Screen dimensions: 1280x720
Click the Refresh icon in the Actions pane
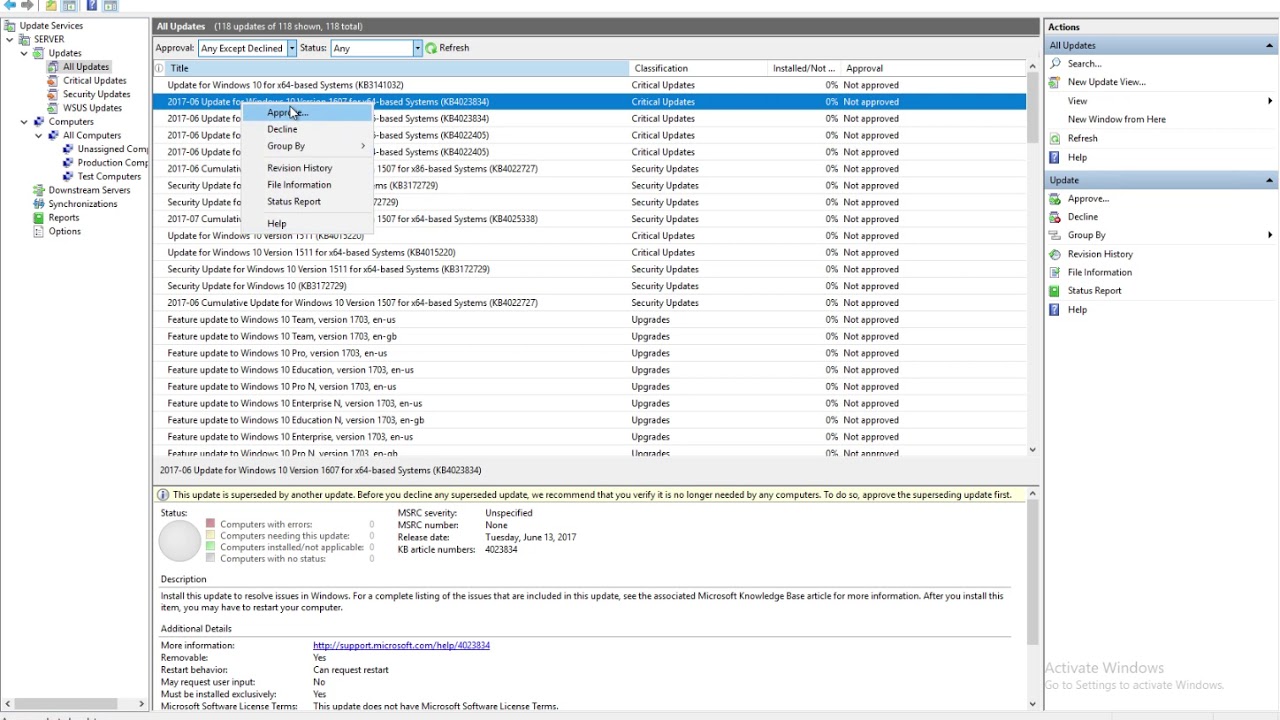[x=1055, y=138]
